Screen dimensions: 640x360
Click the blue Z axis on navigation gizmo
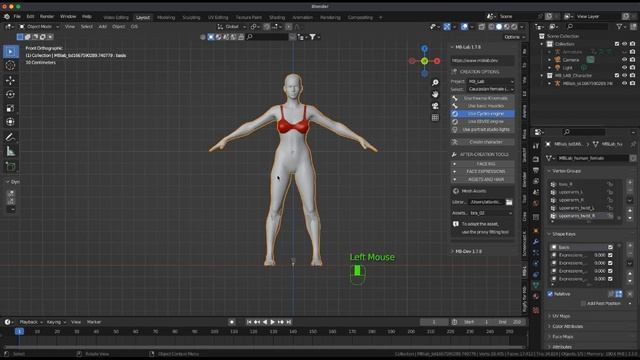(424, 49)
